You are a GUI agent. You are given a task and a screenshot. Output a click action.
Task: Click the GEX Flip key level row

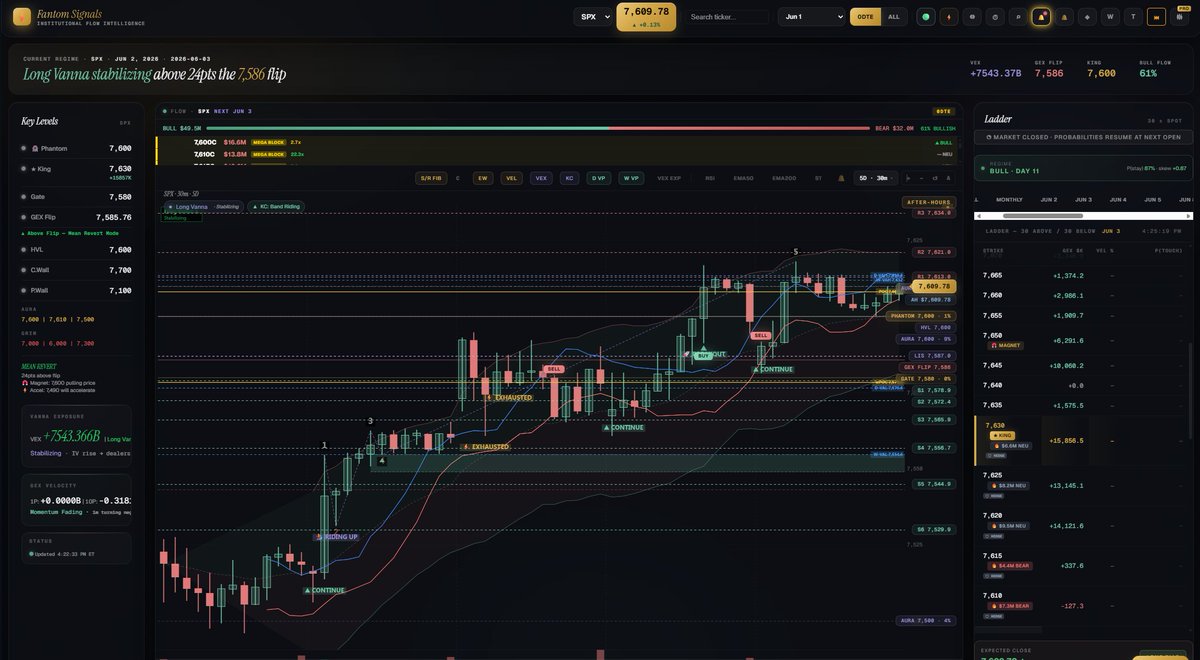click(76, 216)
